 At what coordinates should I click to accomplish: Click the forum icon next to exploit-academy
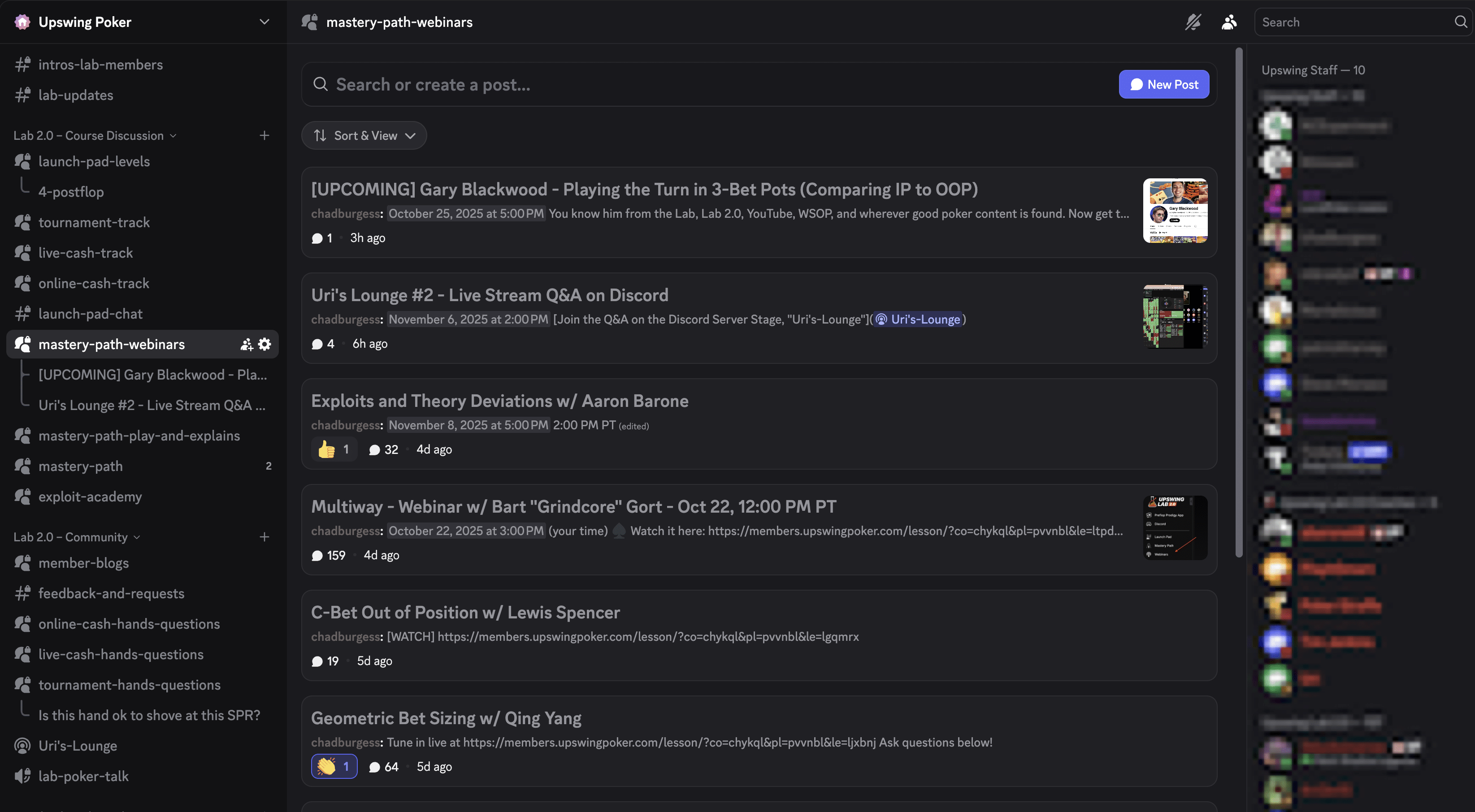coord(23,497)
